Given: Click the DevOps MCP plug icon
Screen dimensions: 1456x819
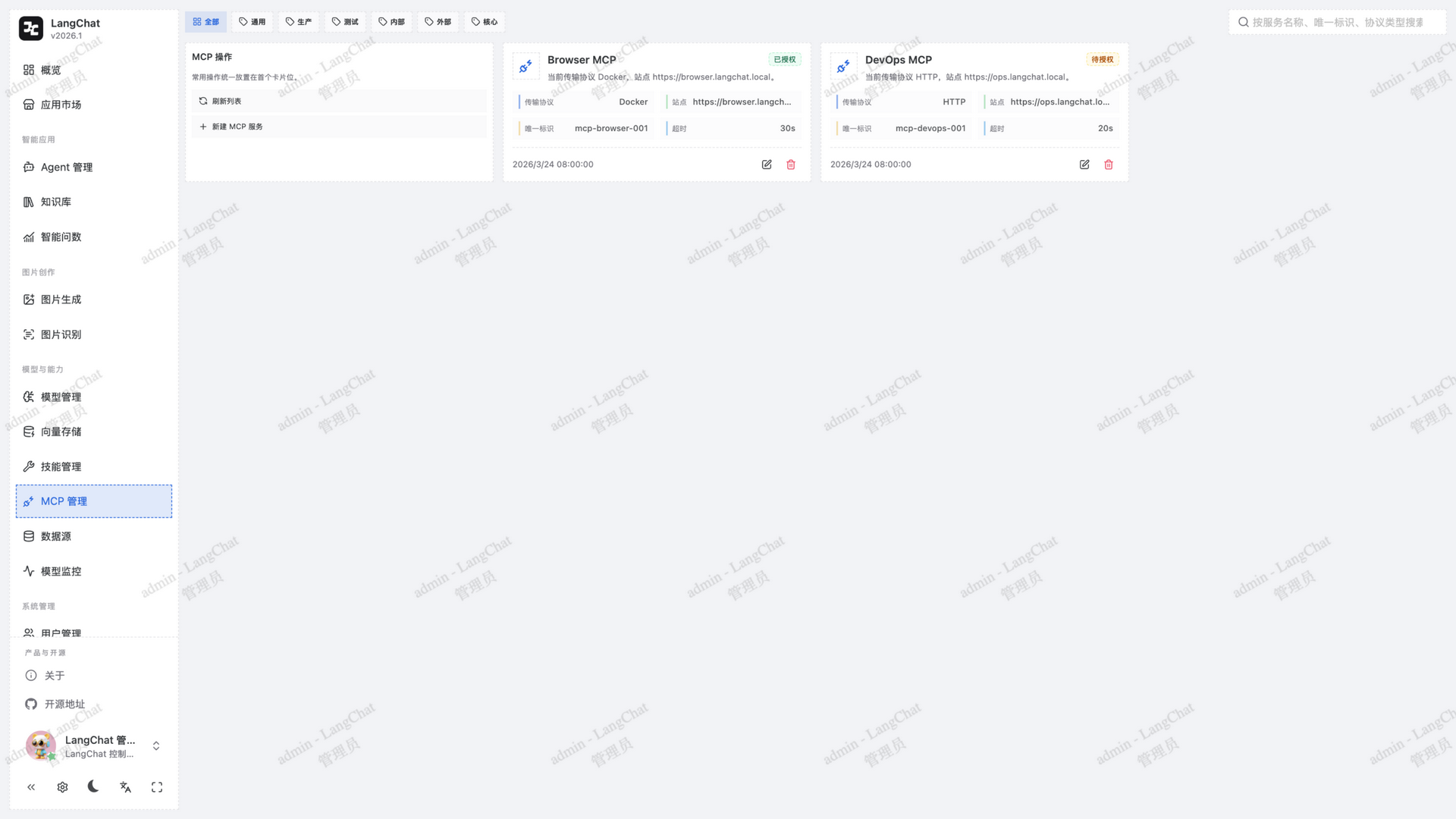Looking at the screenshot, I should click(x=843, y=67).
